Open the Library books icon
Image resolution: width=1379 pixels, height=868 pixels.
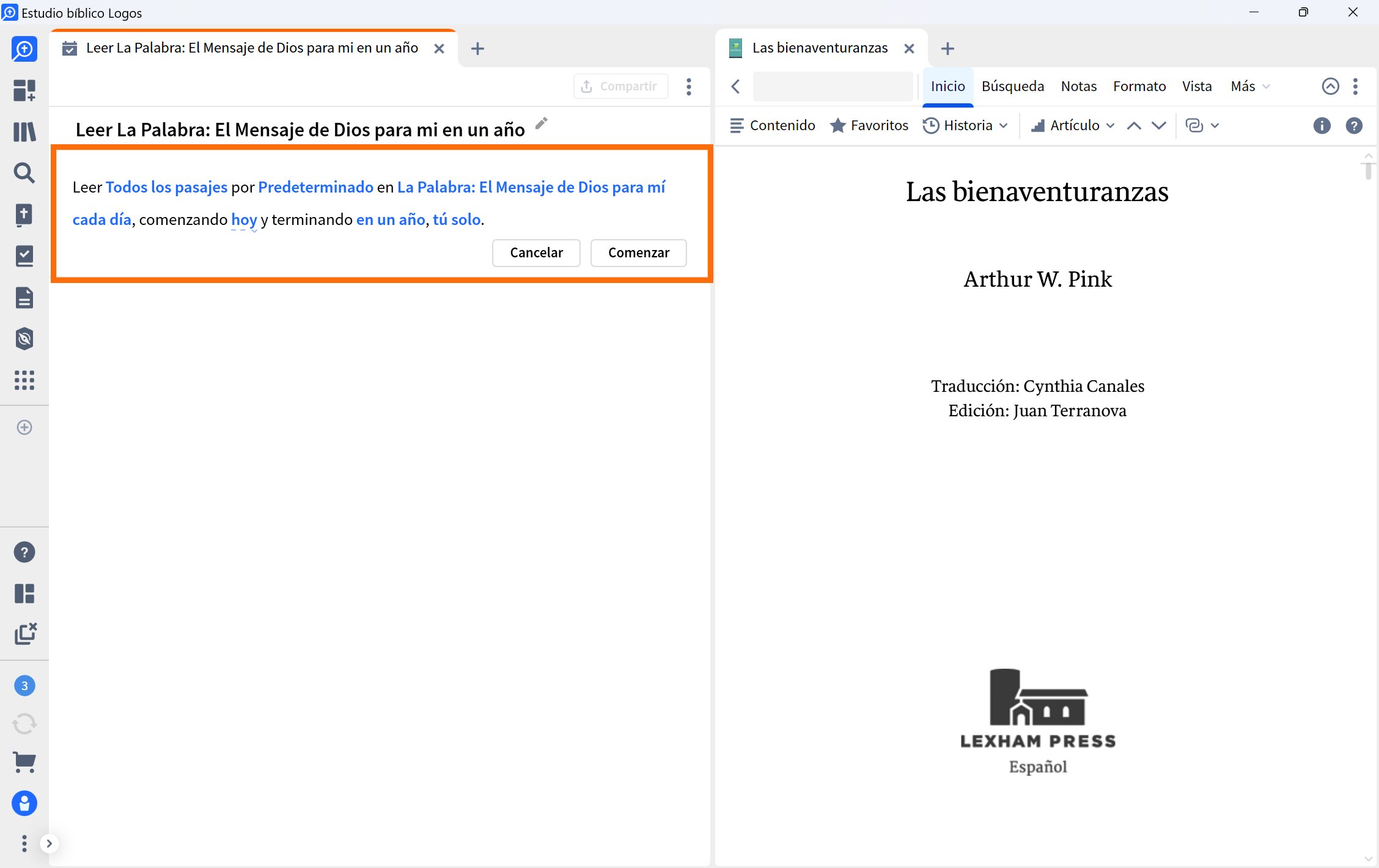click(24, 131)
